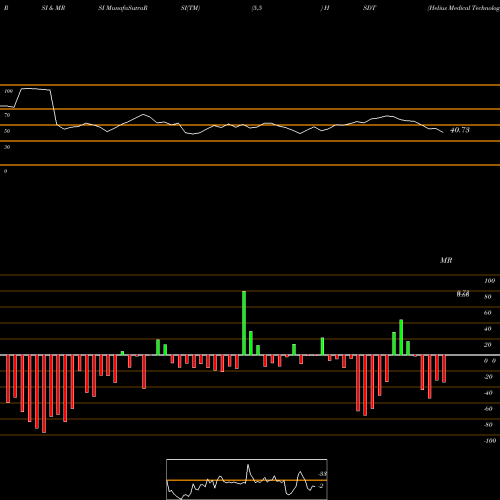
Task: Click the 80 label on the MR axis
Action: click(x=488, y=297)
